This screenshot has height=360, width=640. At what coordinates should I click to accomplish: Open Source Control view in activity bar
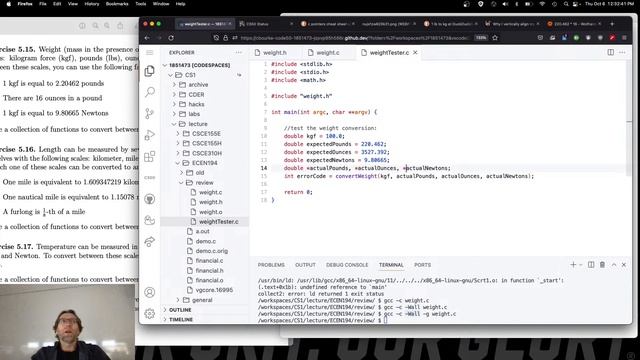[x=150, y=113]
